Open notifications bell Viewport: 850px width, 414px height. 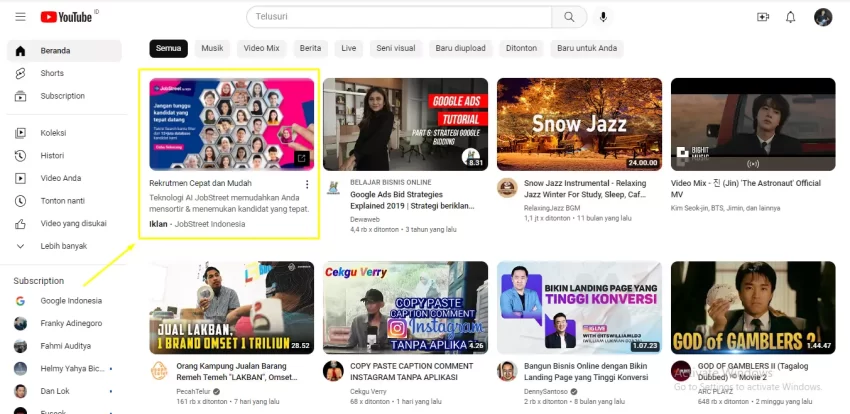790,17
